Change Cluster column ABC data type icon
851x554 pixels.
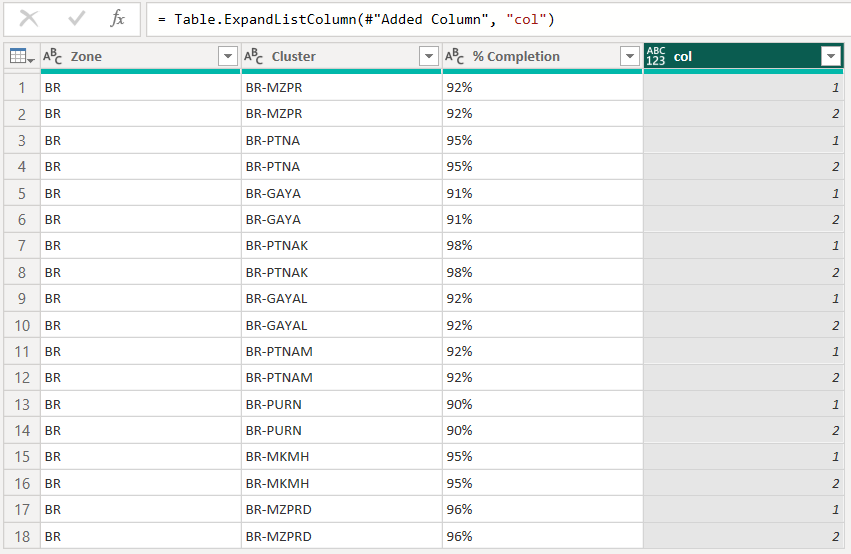coord(253,56)
